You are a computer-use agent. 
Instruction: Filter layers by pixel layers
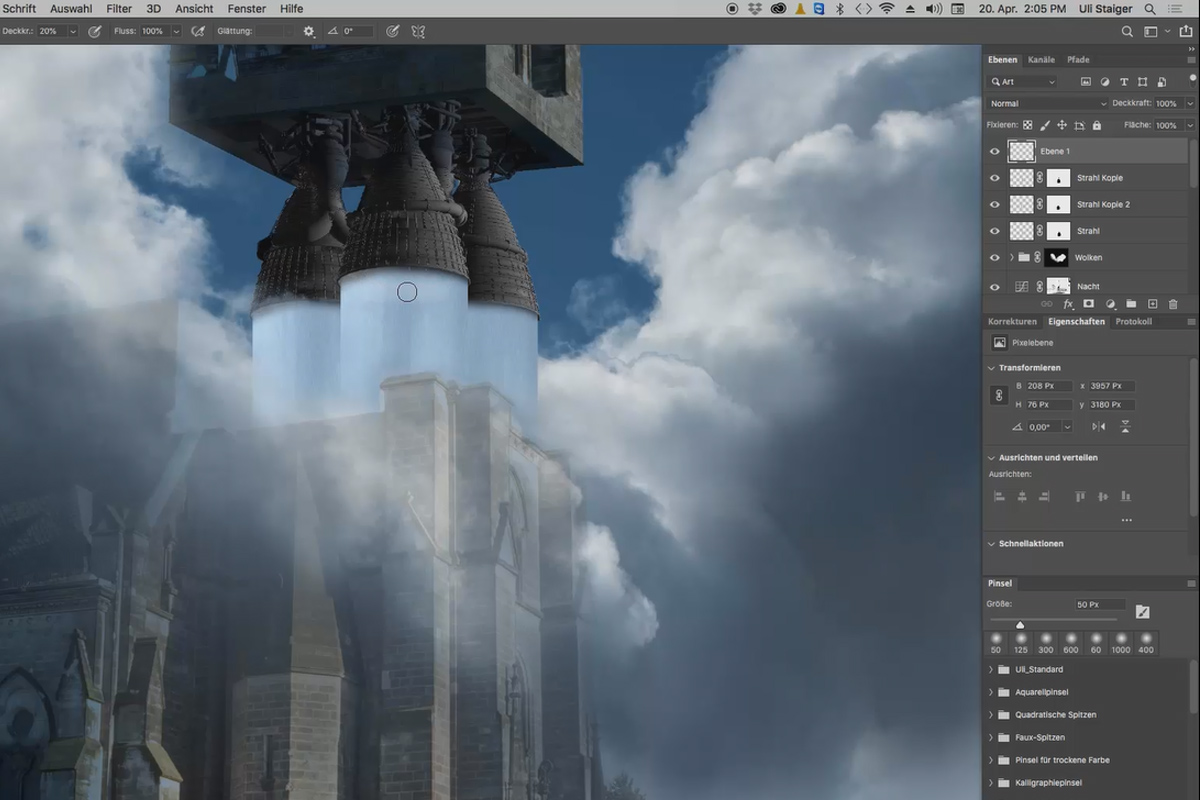point(1086,82)
